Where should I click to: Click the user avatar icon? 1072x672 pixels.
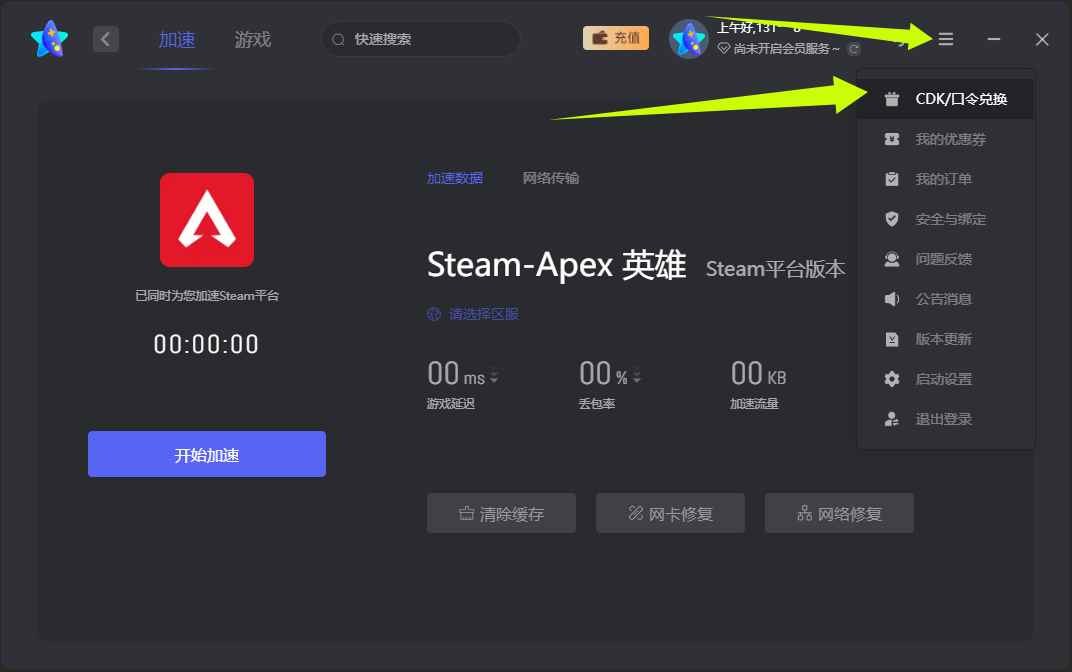pyautogui.click(x=688, y=39)
